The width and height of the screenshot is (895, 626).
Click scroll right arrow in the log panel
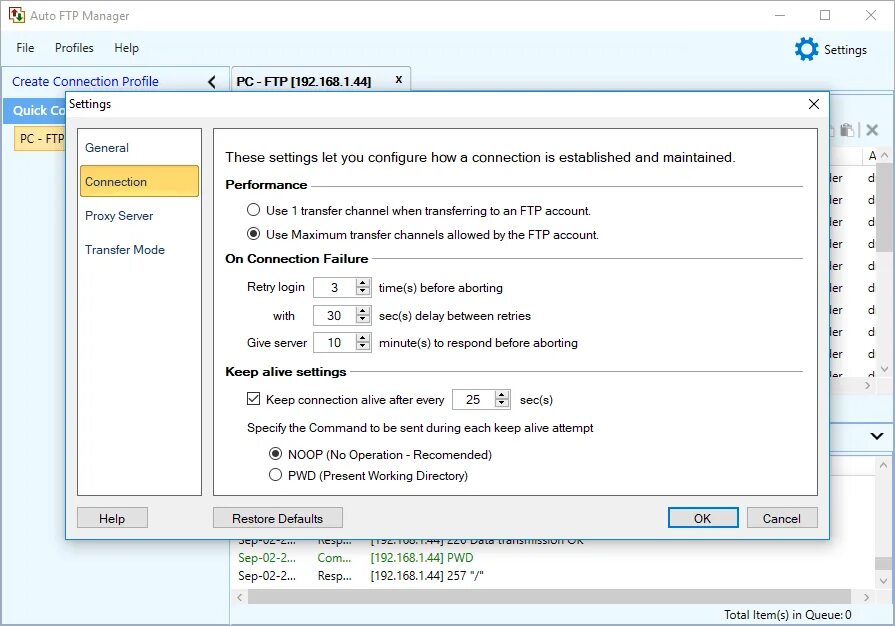pyautogui.click(x=866, y=597)
